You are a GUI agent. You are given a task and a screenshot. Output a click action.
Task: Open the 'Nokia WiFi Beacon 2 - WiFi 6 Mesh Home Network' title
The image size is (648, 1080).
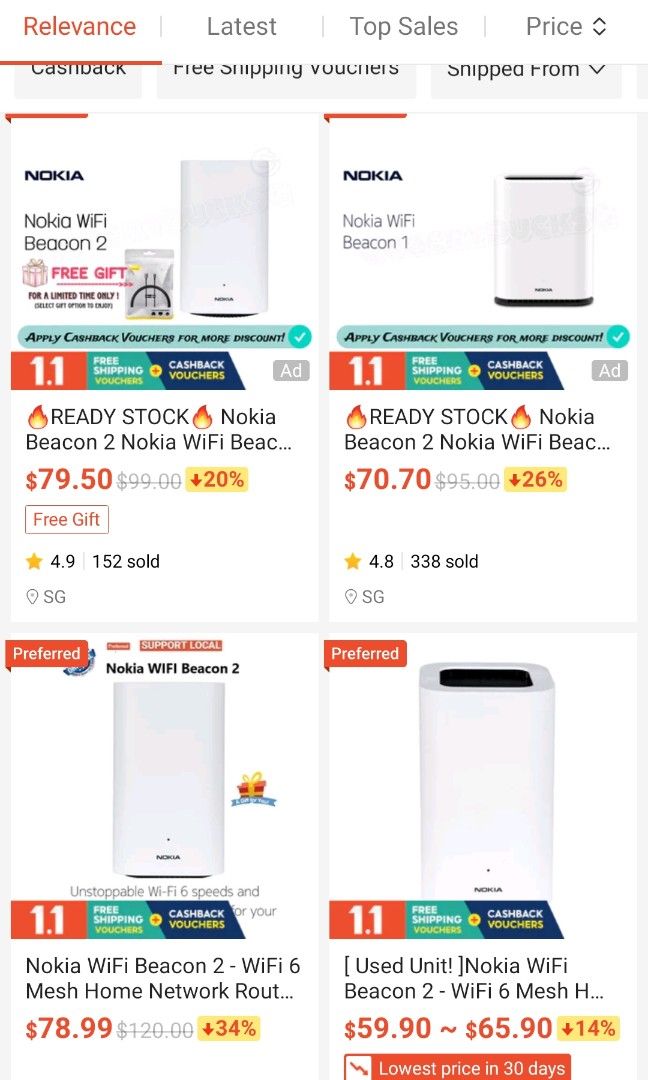point(163,979)
